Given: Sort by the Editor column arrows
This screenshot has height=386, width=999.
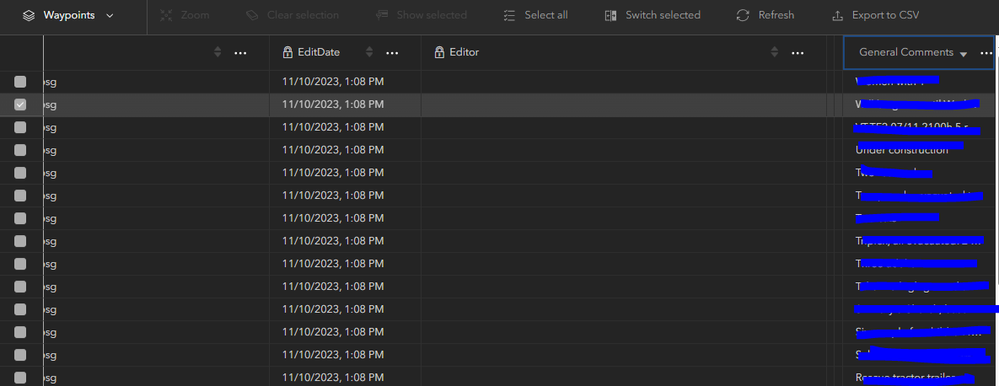Looking at the screenshot, I should pos(774,53).
